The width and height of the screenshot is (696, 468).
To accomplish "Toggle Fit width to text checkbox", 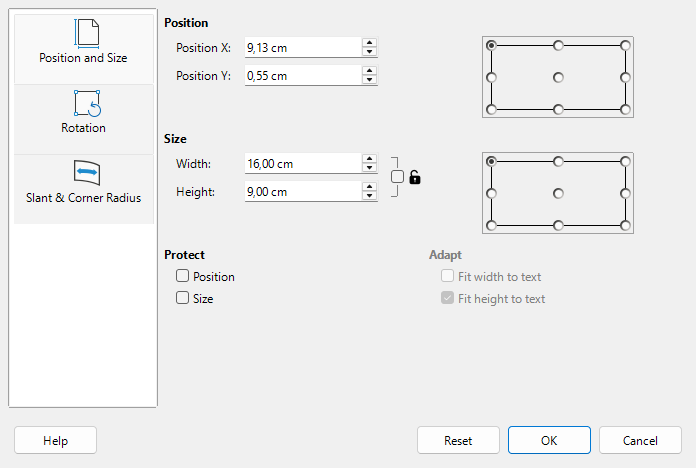I will (447, 276).
